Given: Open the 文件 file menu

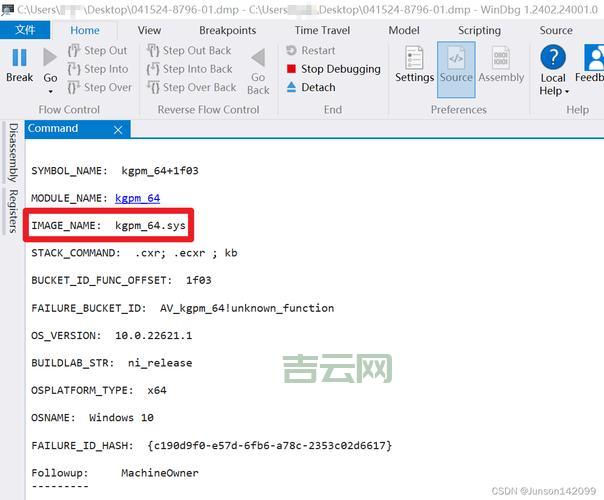Looking at the screenshot, I should pyautogui.click(x=26, y=30).
